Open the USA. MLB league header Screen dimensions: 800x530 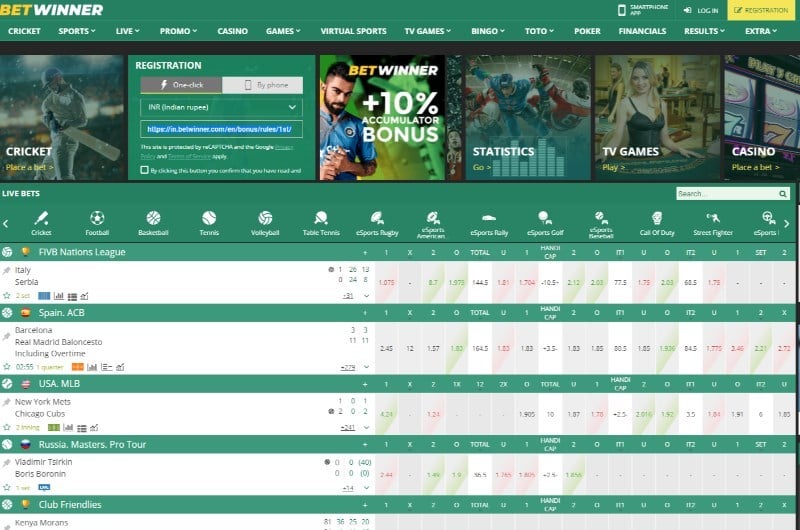[59, 384]
